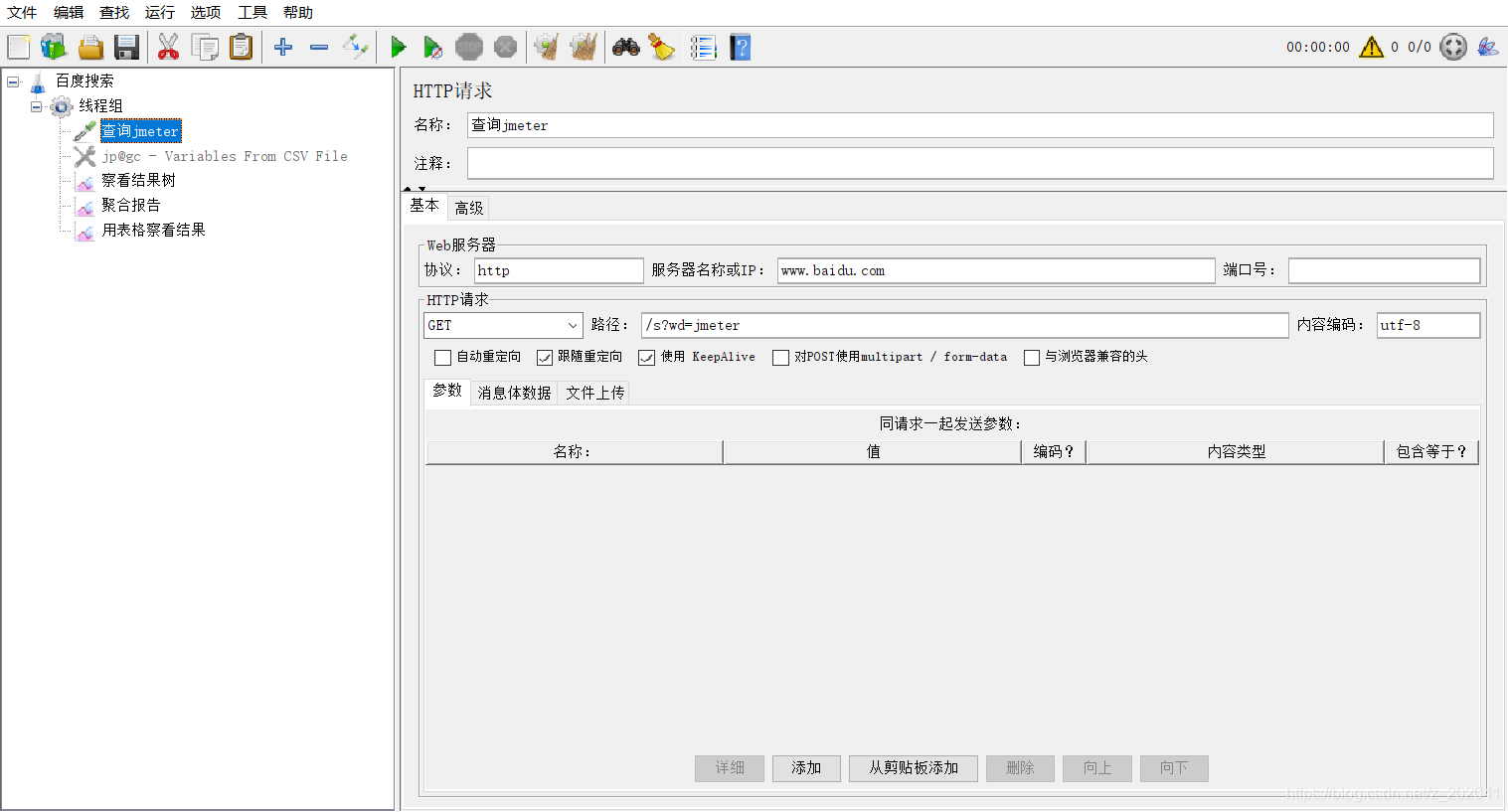Viewport: 1508px width, 812px height.
Task: Reset search with the brush icon
Action: [662, 47]
